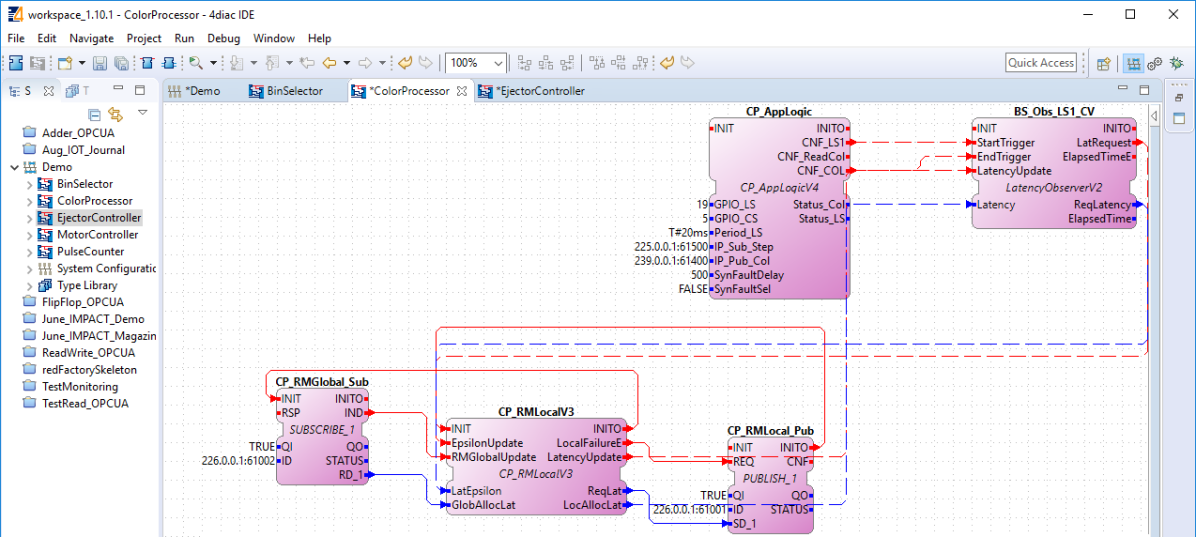The width and height of the screenshot is (1196, 537).
Task: Click Collapse All in System Explorer
Action: pos(95,115)
